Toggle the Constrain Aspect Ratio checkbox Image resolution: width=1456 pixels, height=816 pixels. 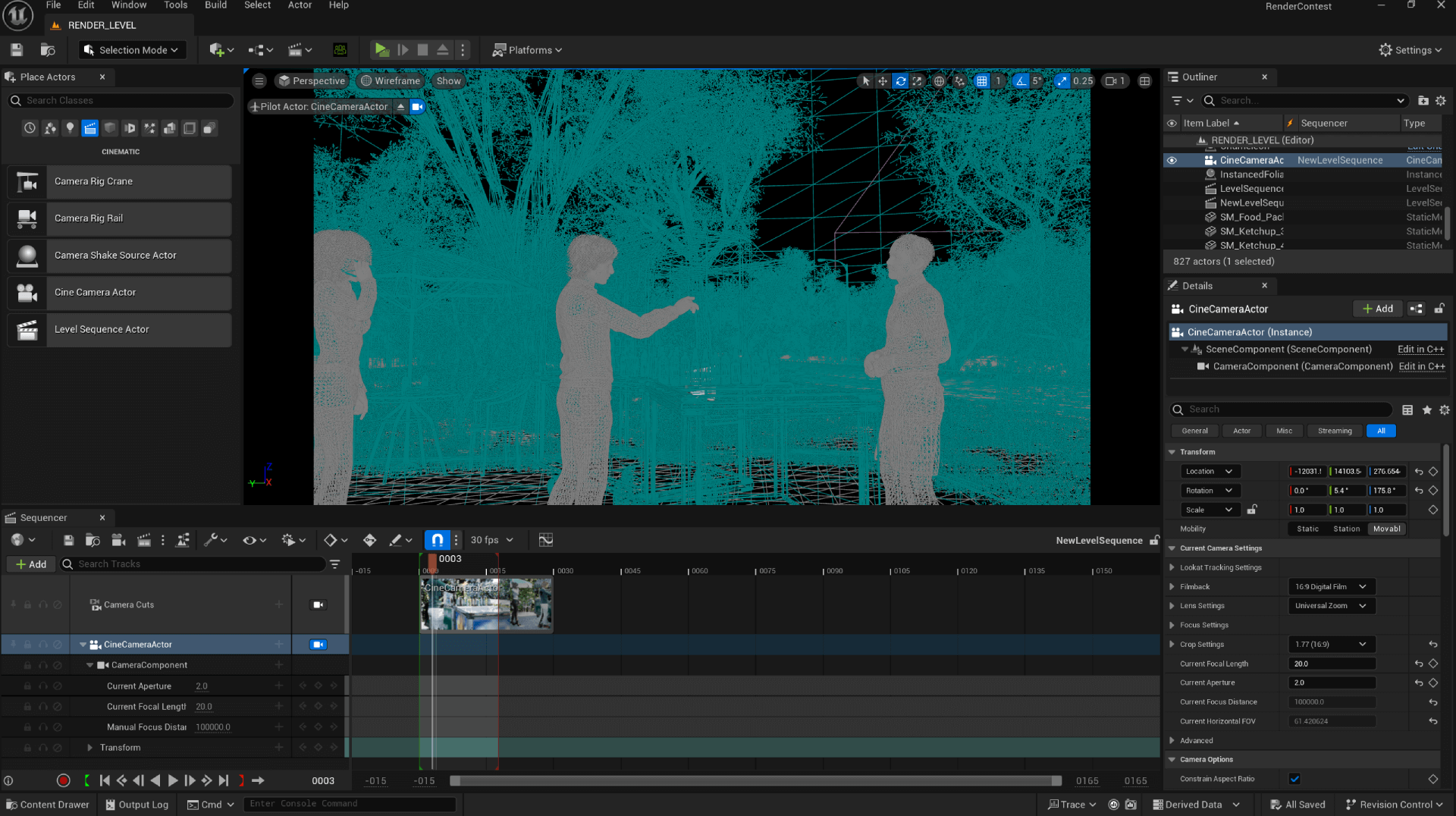(x=1294, y=779)
